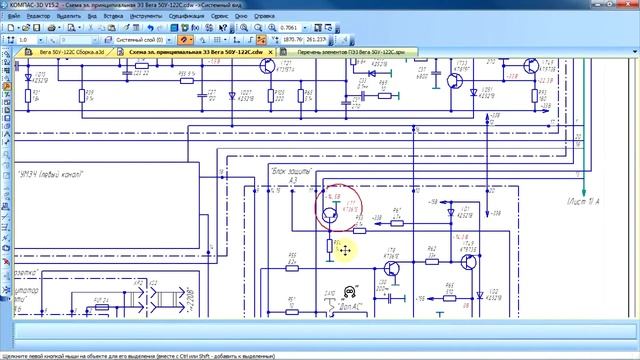The width and height of the screenshot is (640, 360).
Task: Expand the New document dropdown arrow
Action: point(18,28)
